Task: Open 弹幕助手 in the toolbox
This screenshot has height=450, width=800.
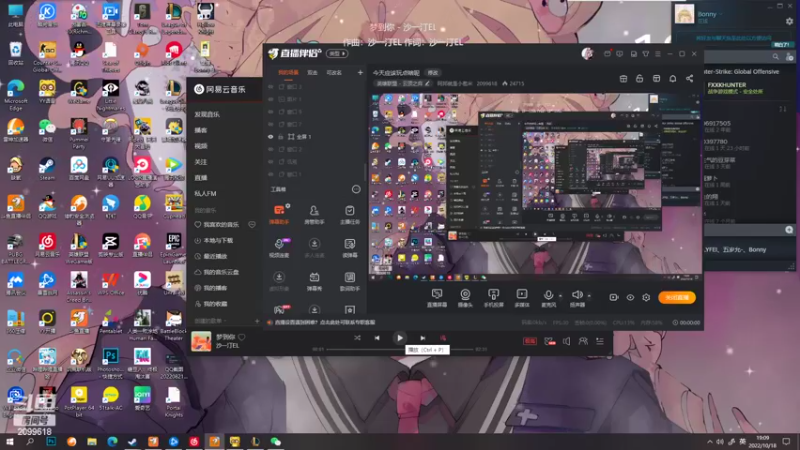Action: [x=279, y=214]
